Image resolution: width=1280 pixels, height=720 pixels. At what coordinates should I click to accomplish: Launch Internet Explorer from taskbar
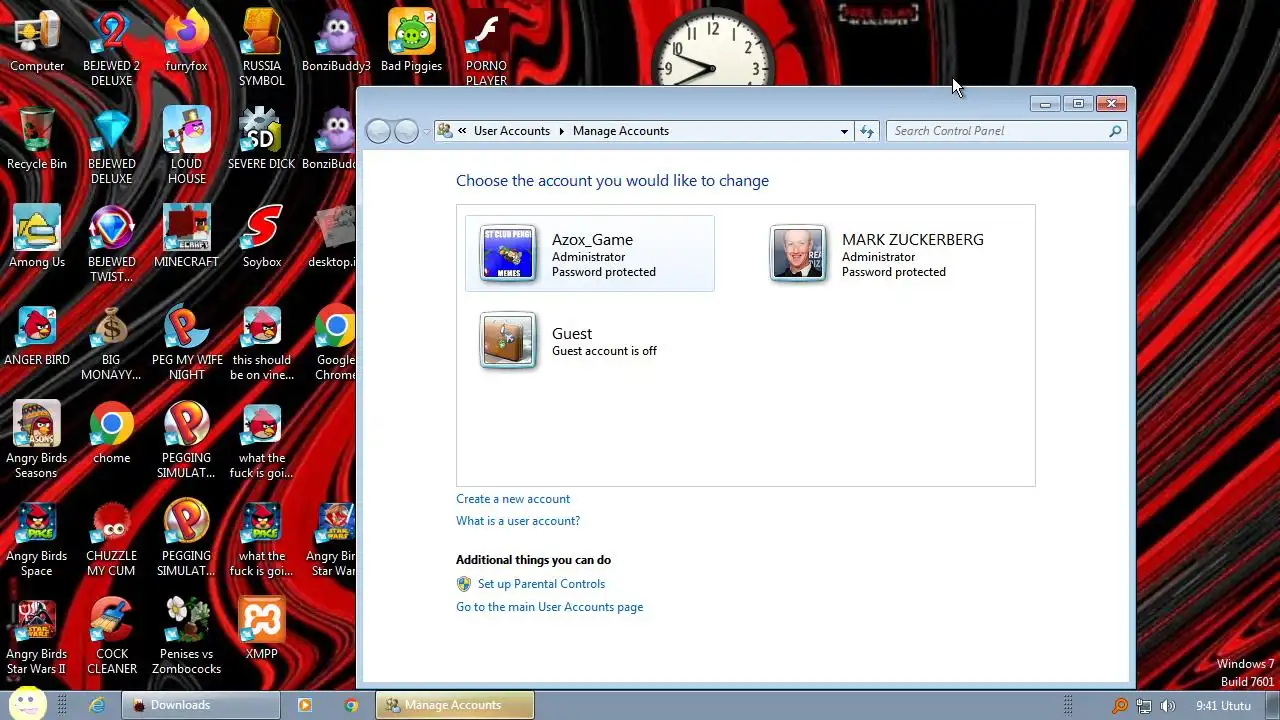tap(97, 705)
